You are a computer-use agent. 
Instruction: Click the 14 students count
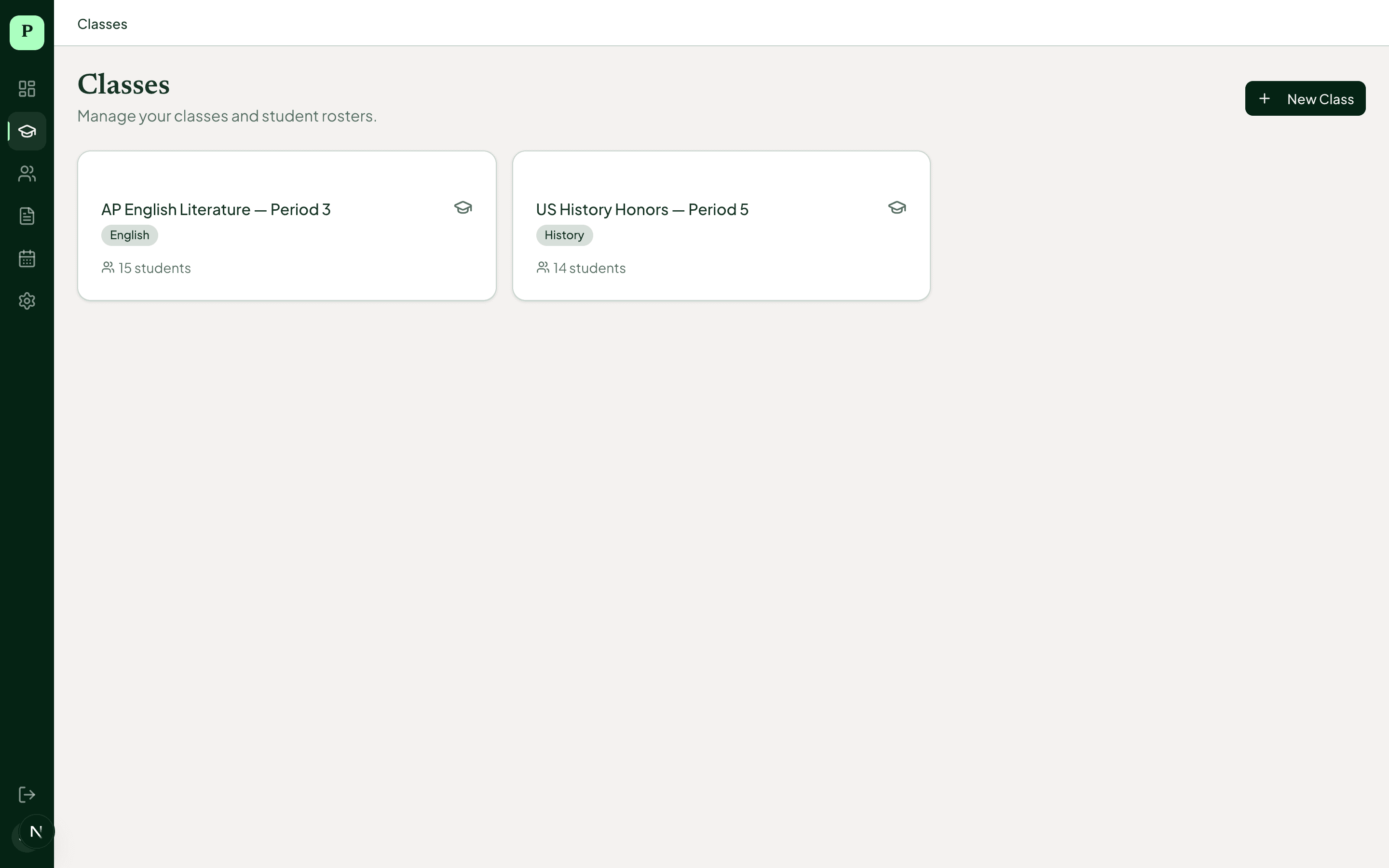(x=582, y=268)
